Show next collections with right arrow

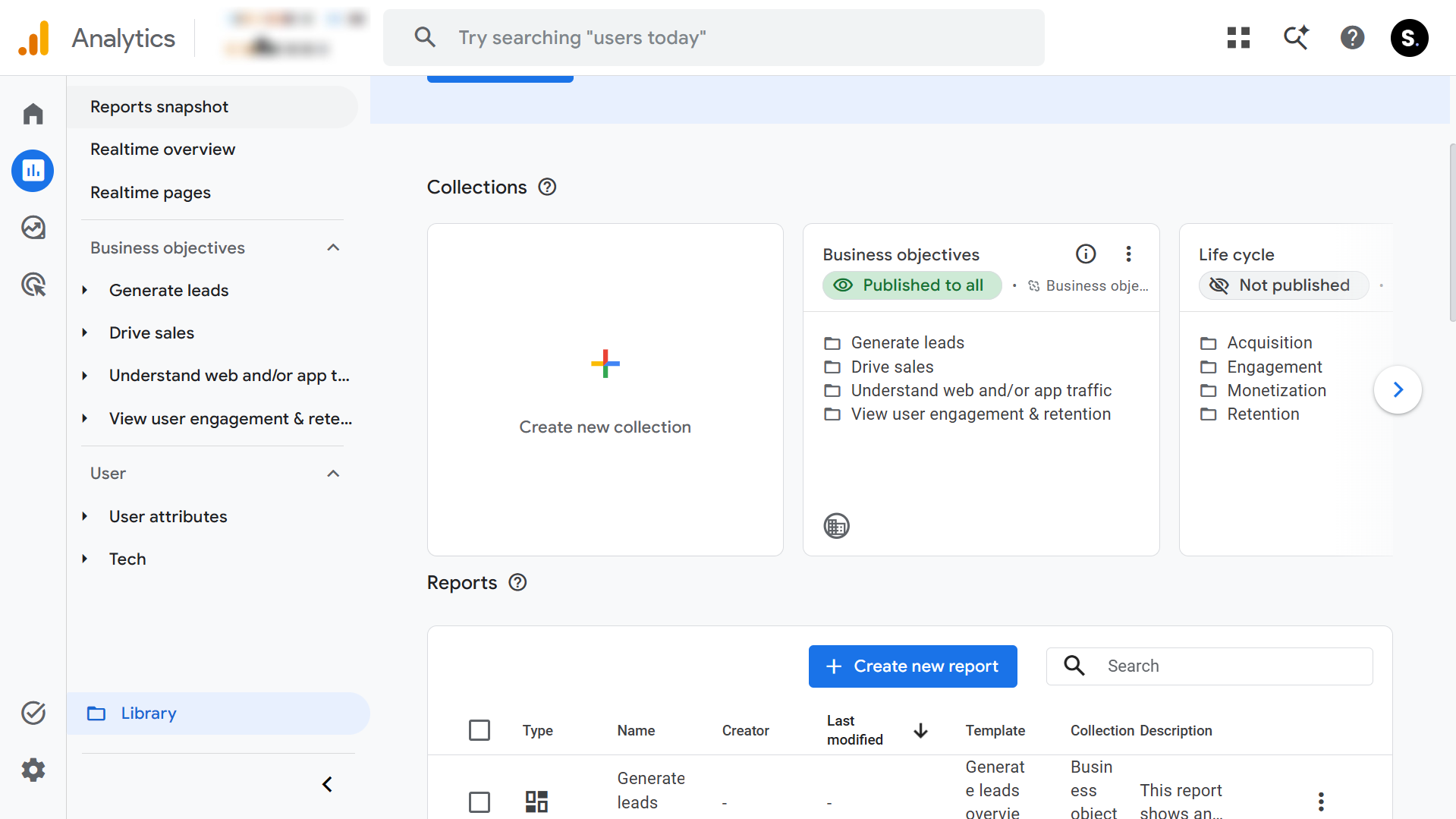coord(1398,389)
